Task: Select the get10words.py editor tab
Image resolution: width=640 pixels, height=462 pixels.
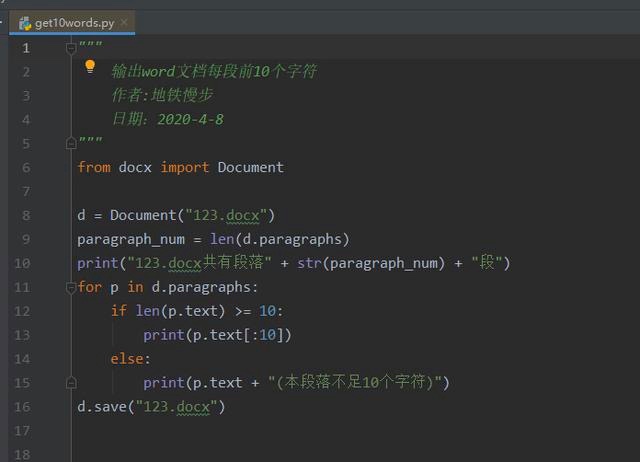Action: click(72, 23)
